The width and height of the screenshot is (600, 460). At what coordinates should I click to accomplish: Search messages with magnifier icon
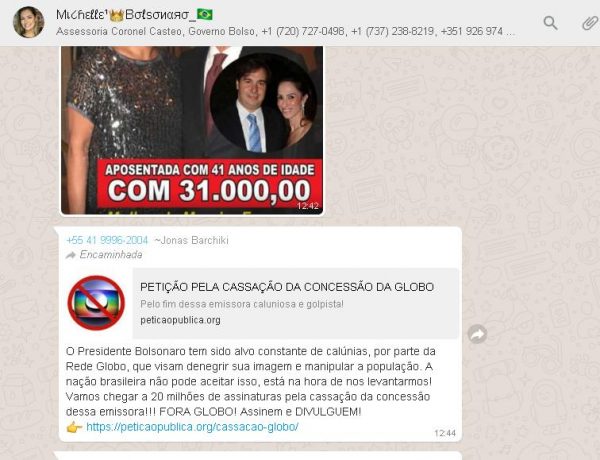coord(550,23)
